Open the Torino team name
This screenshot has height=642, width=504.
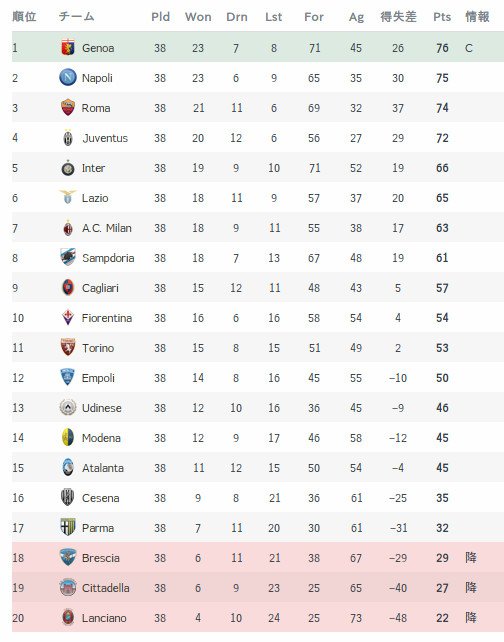pos(98,348)
